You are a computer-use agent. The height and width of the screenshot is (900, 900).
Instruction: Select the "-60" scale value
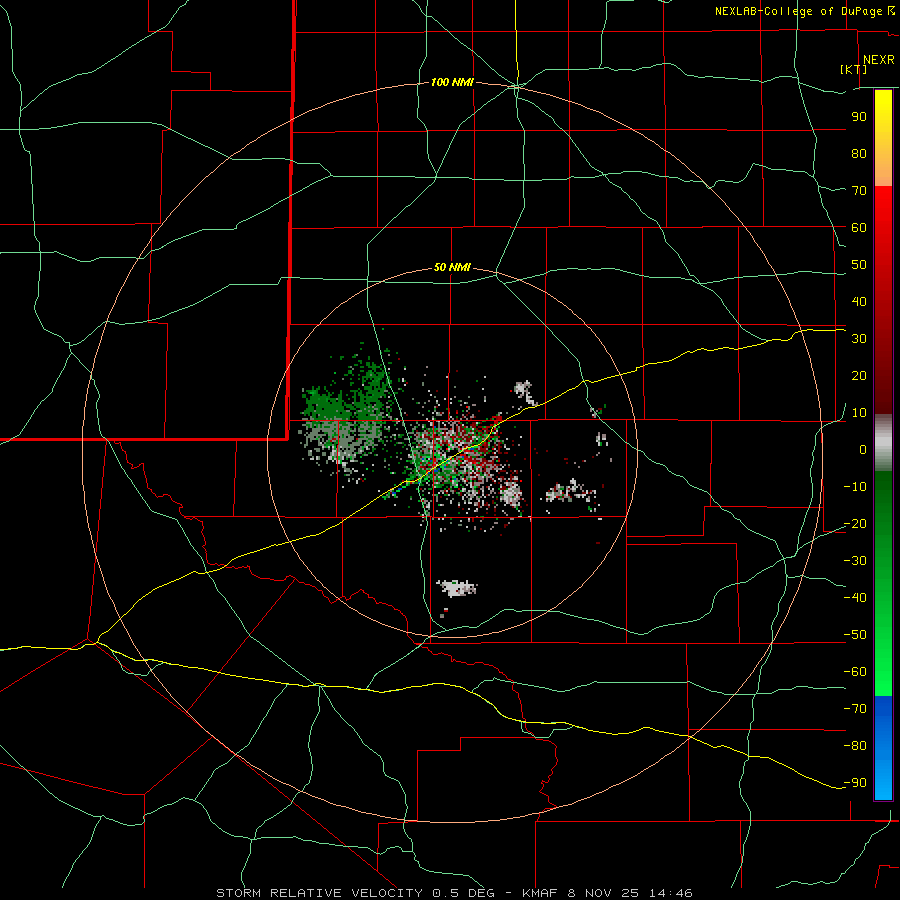pos(855,672)
